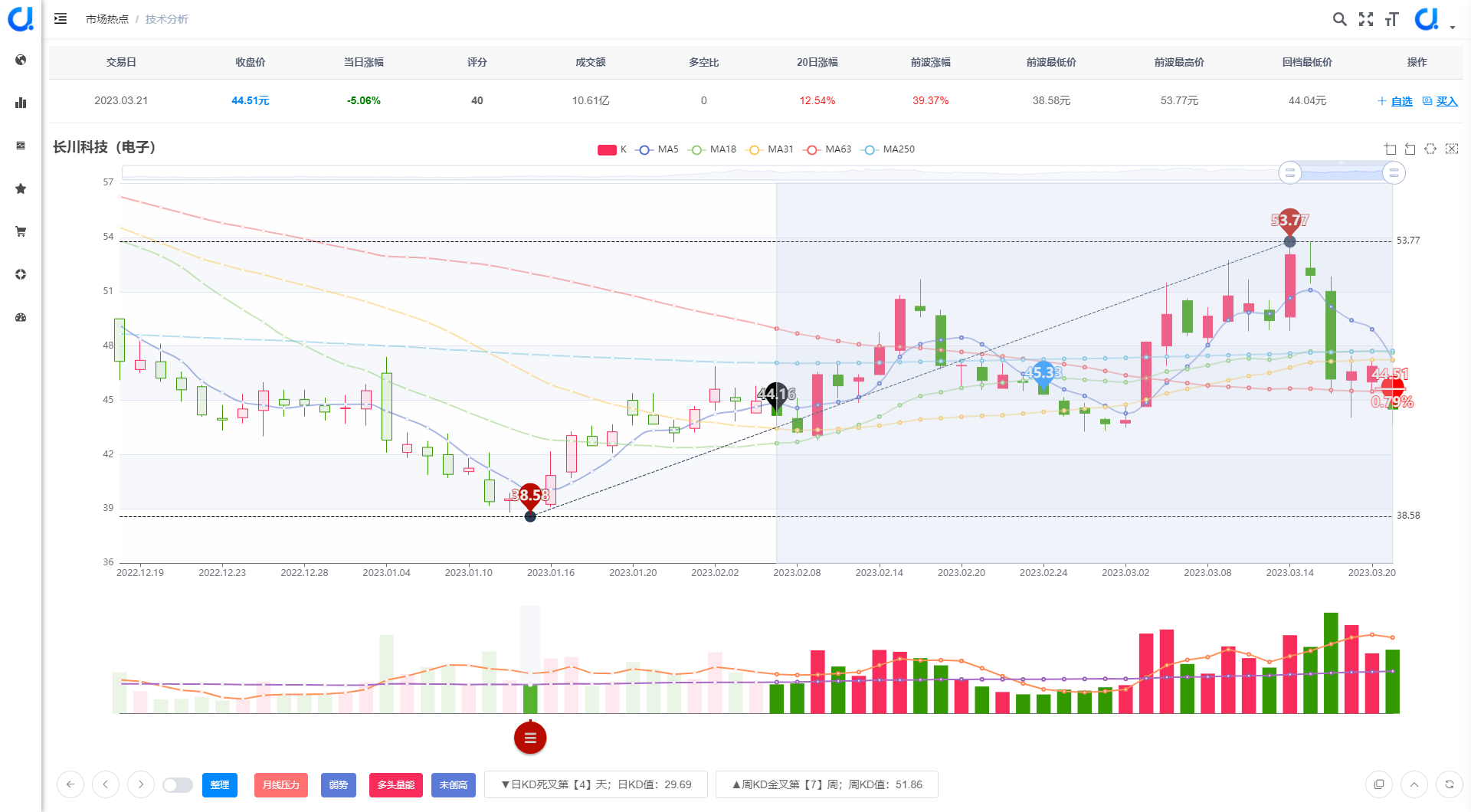The image size is (1471, 812).
Task: Click the 周KD金叉 indicator box
Action: [827, 784]
